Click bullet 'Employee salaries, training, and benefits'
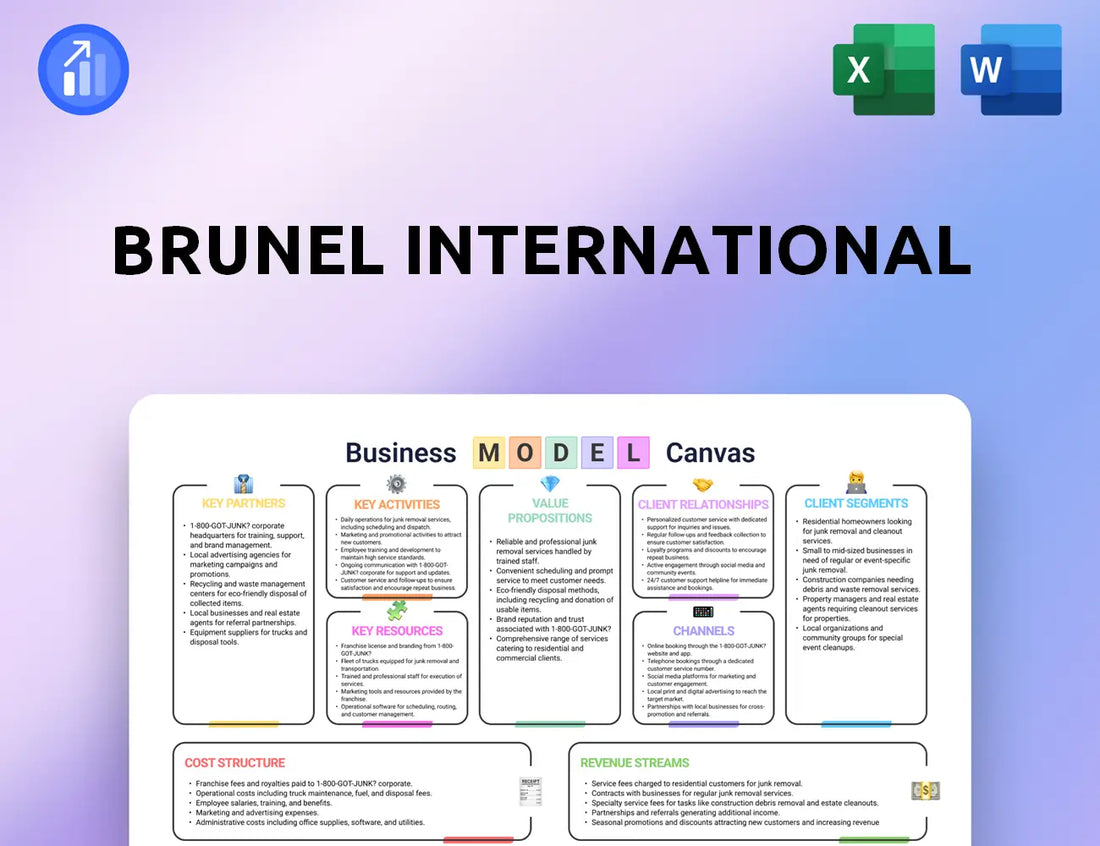Image resolution: width=1100 pixels, height=846 pixels. click(x=262, y=803)
